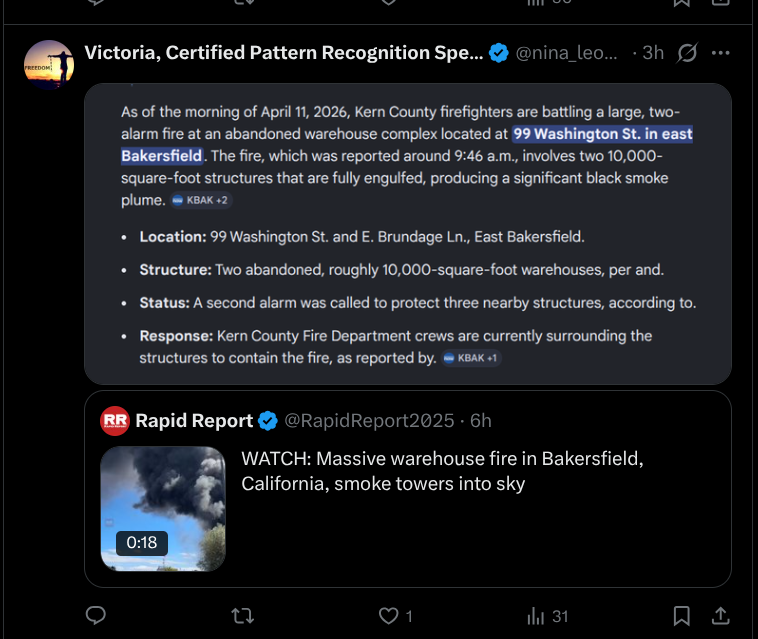This screenshot has height=639, width=758.
Task: Open Victoria's profile from display name
Action: [x=283, y=53]
